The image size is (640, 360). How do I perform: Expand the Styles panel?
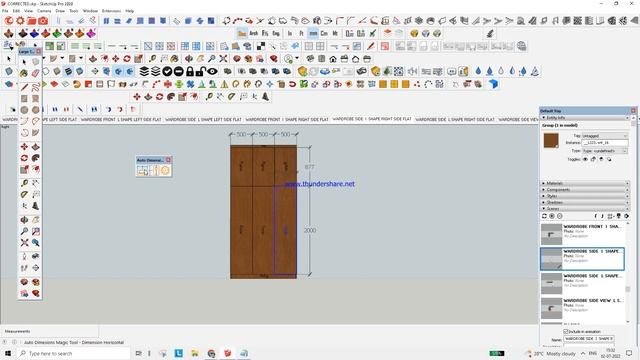coord(585,196)
